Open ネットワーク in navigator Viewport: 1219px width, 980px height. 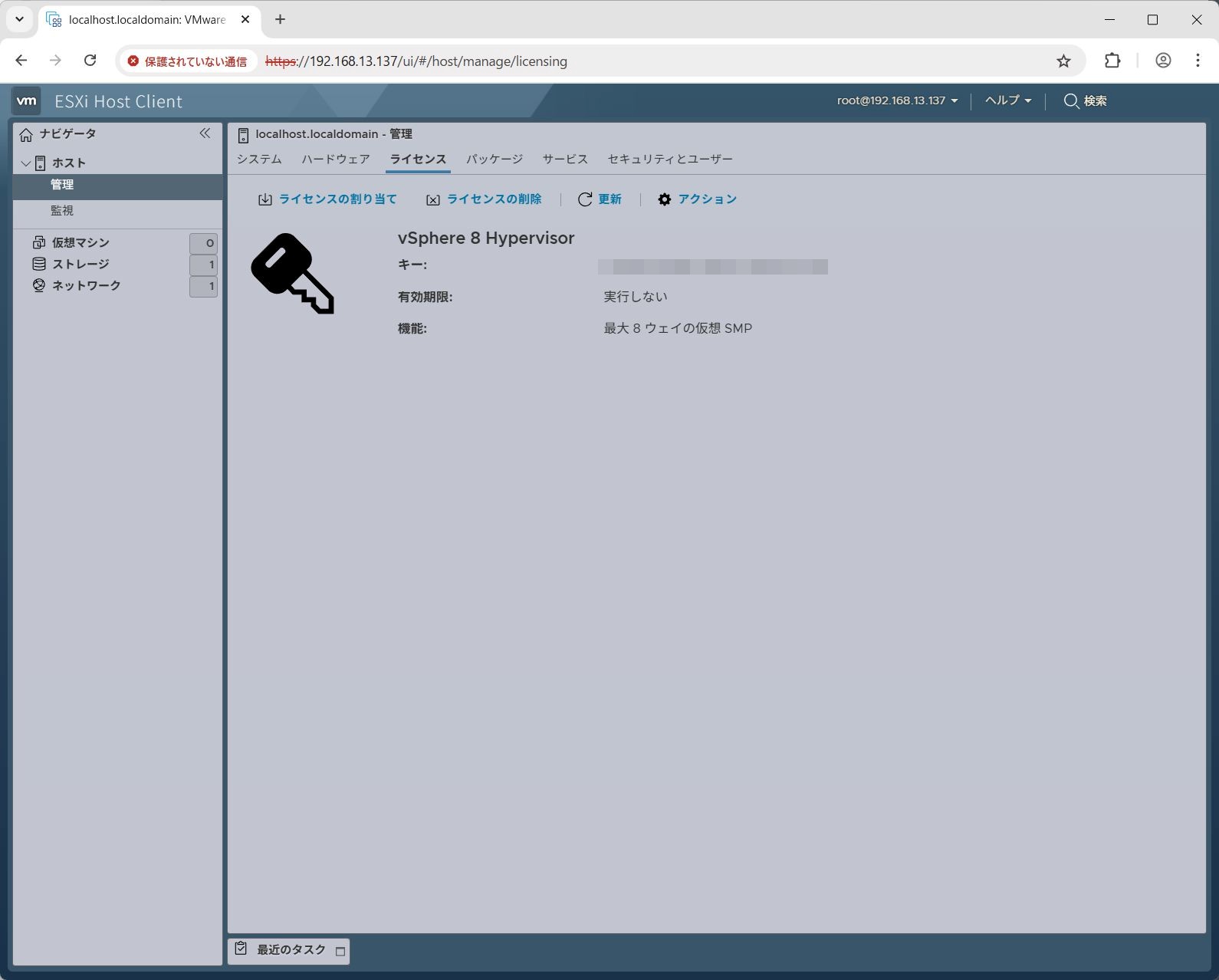tap(87, 285)
